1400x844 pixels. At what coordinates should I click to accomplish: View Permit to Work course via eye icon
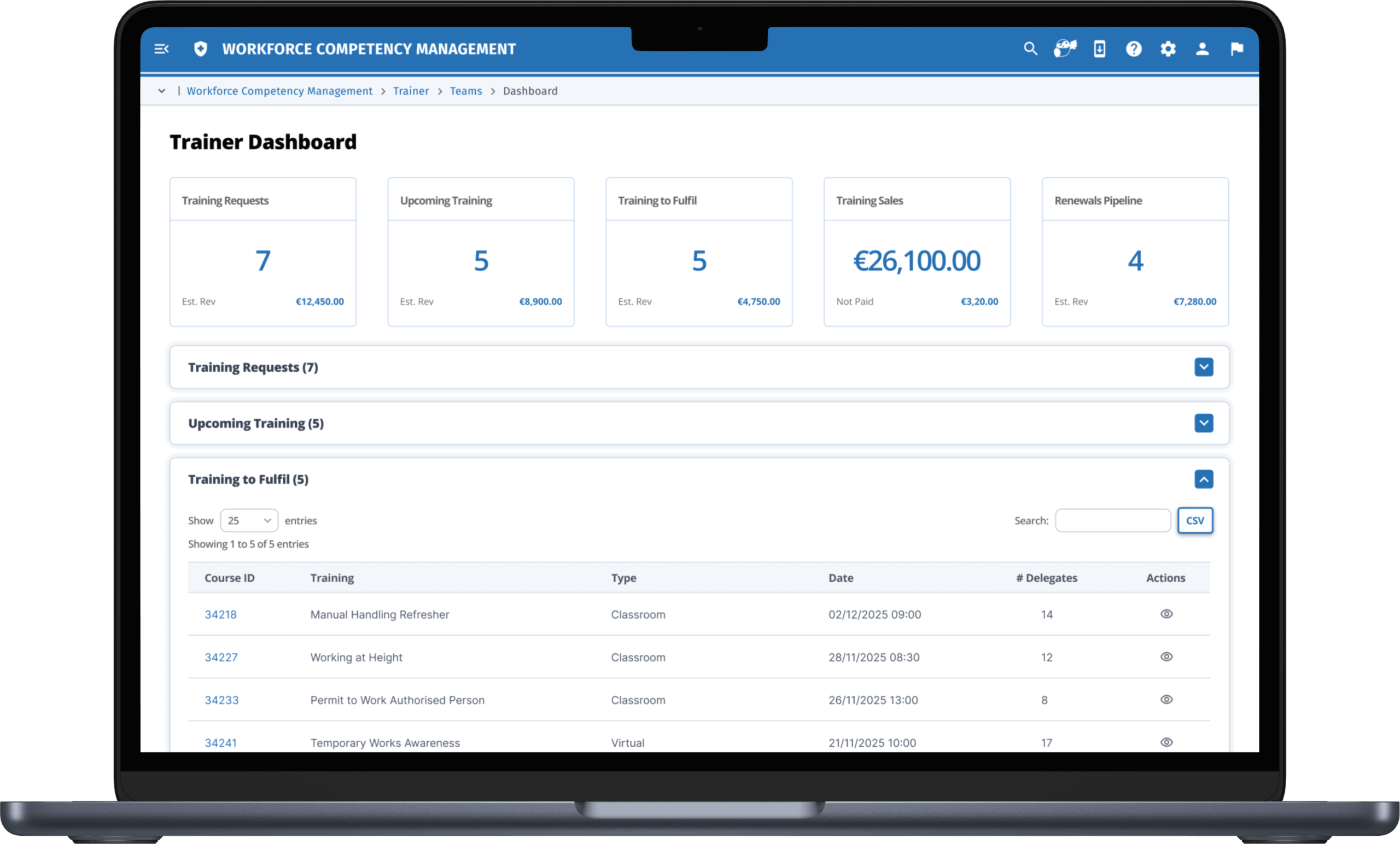click(x=1166, y=699)
